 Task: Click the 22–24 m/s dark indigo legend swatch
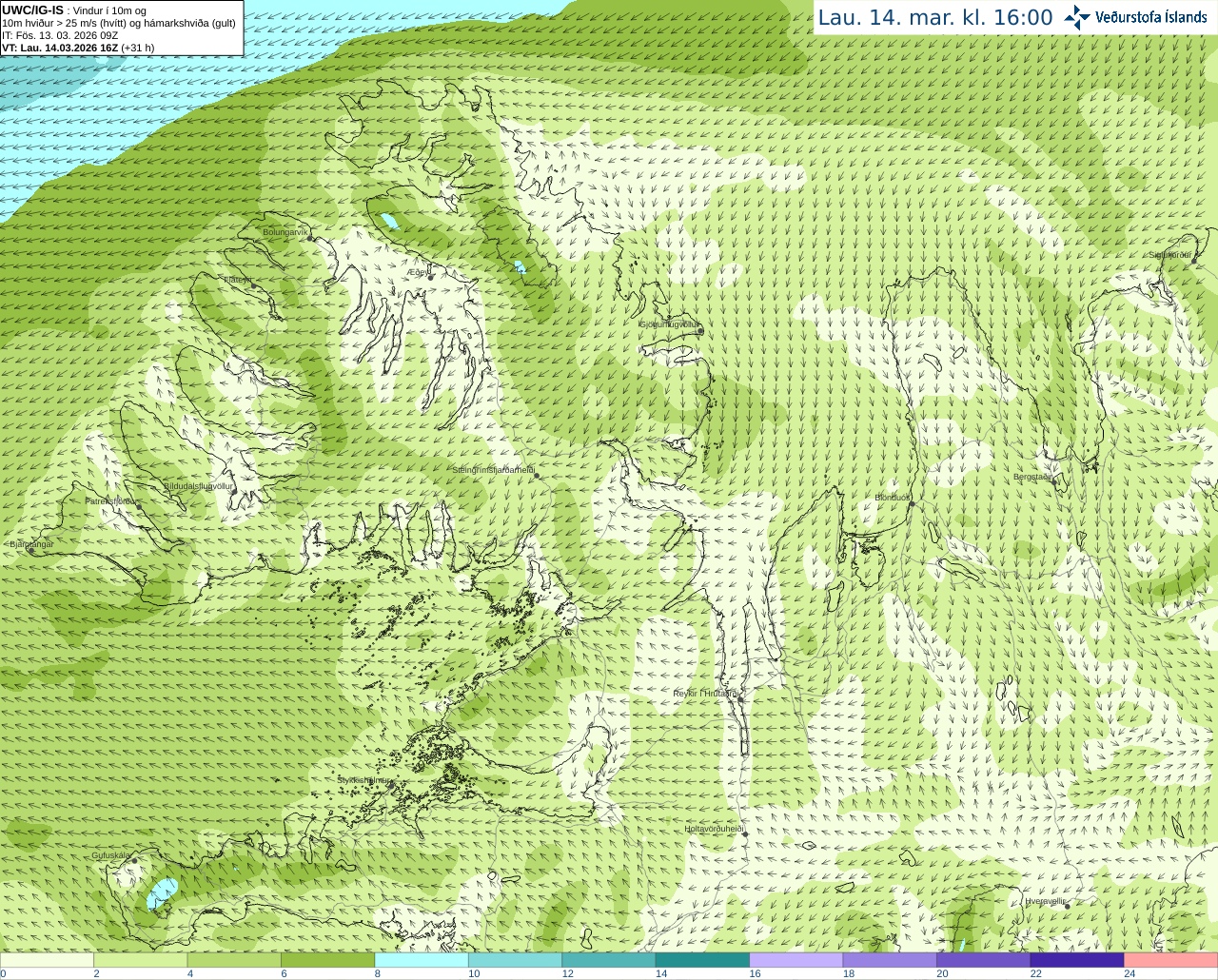pos(1078,960)
